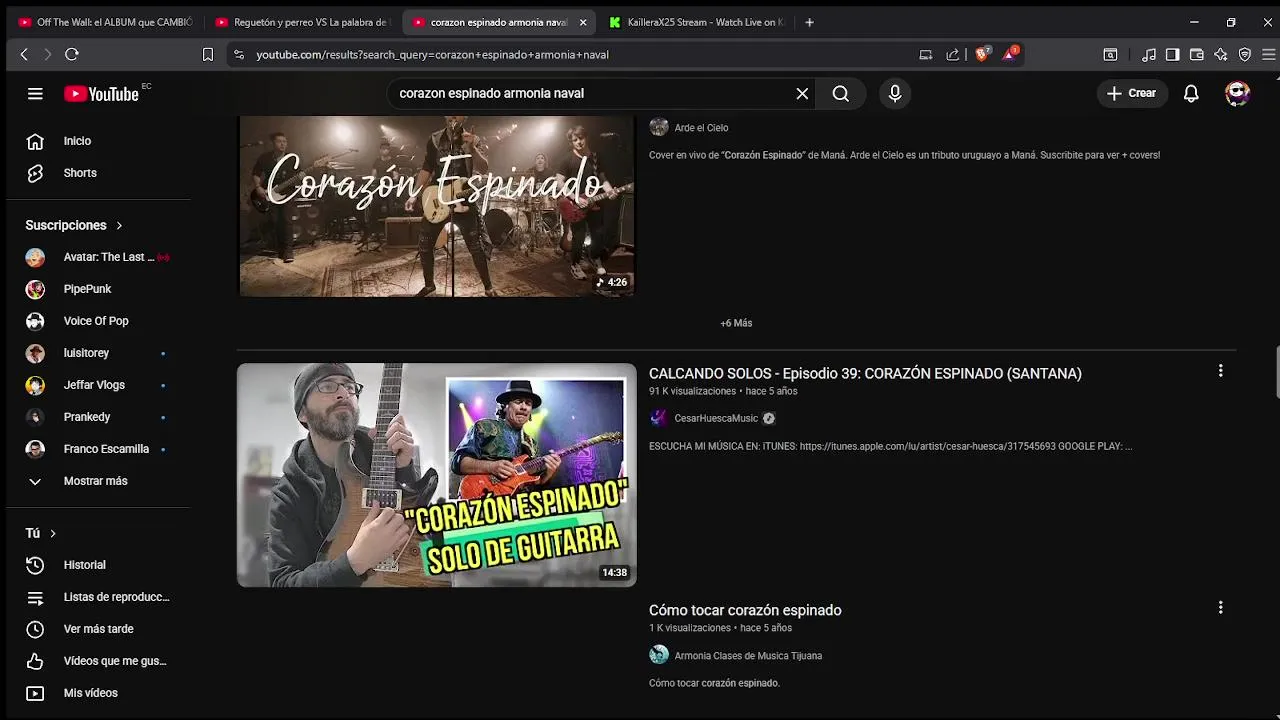Open the Leo AI sparkle icon
1280x720 pixels.
(x=1221, y=55)
